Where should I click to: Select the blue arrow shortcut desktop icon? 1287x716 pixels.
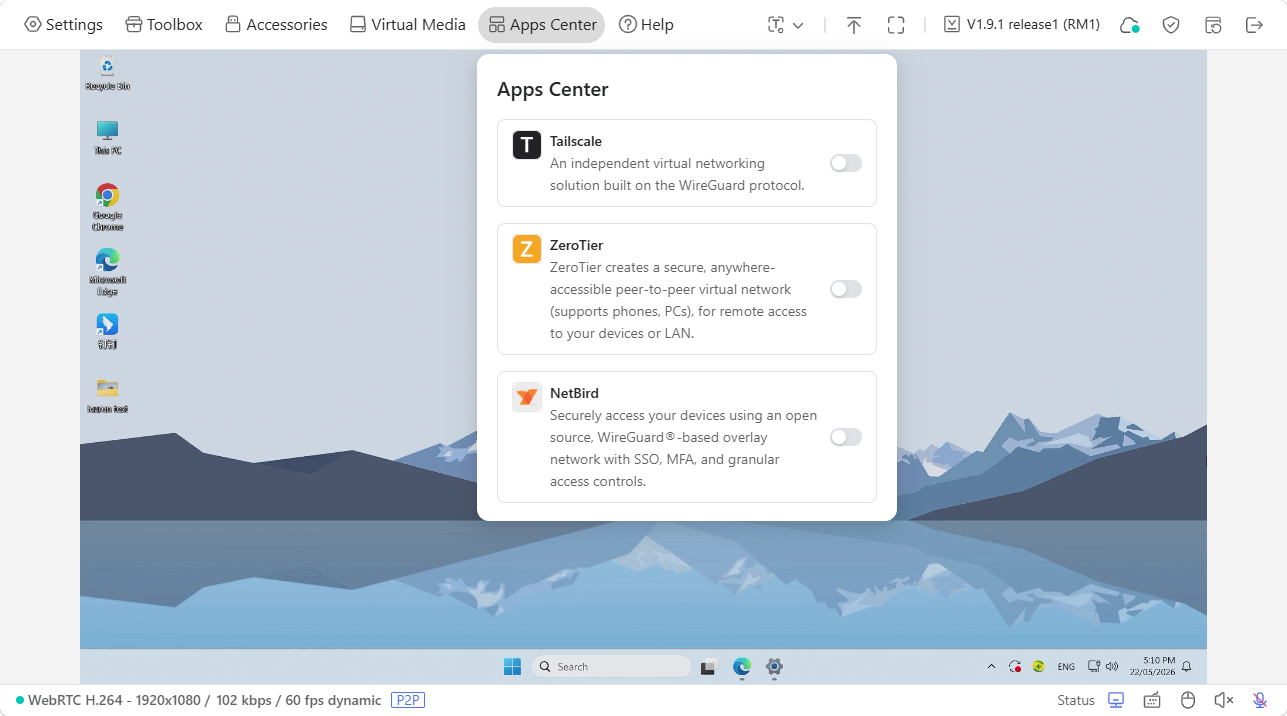click(x=107, y=331)
